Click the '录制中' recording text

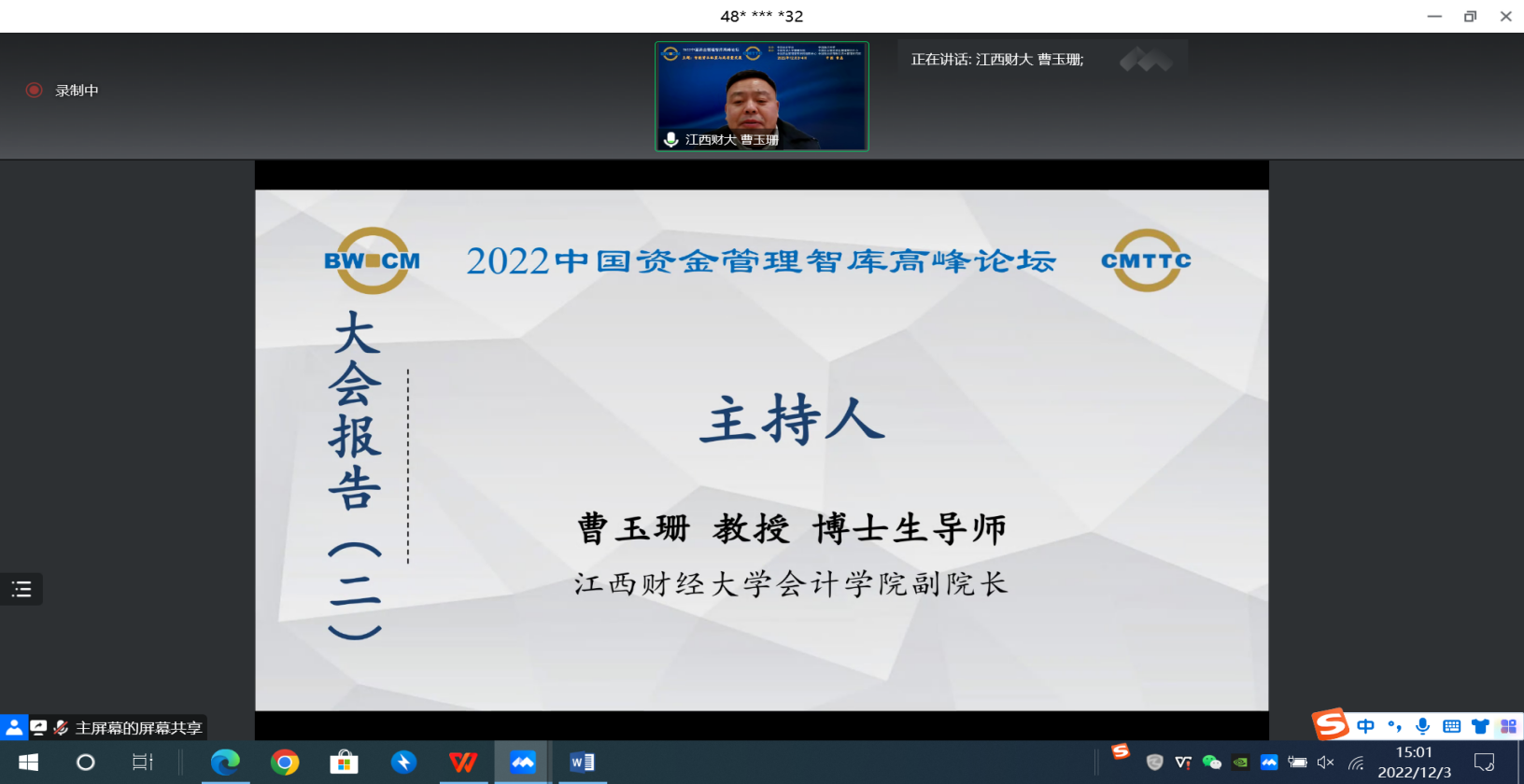(77, 91)
